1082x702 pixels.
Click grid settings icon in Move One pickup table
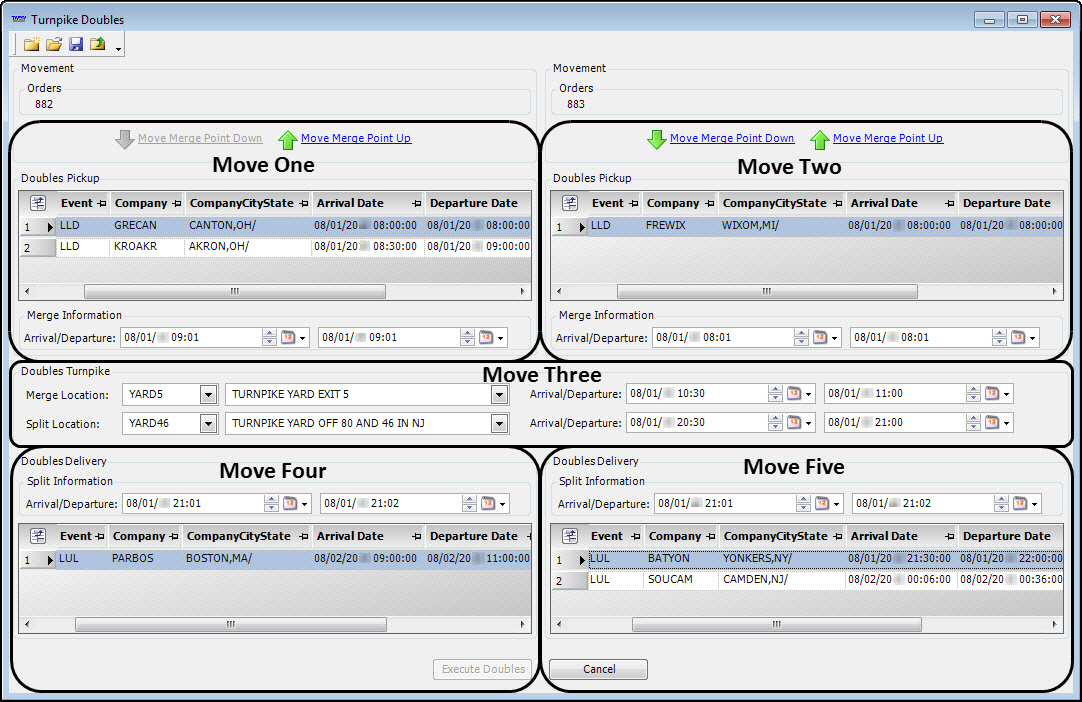[38, 203]
